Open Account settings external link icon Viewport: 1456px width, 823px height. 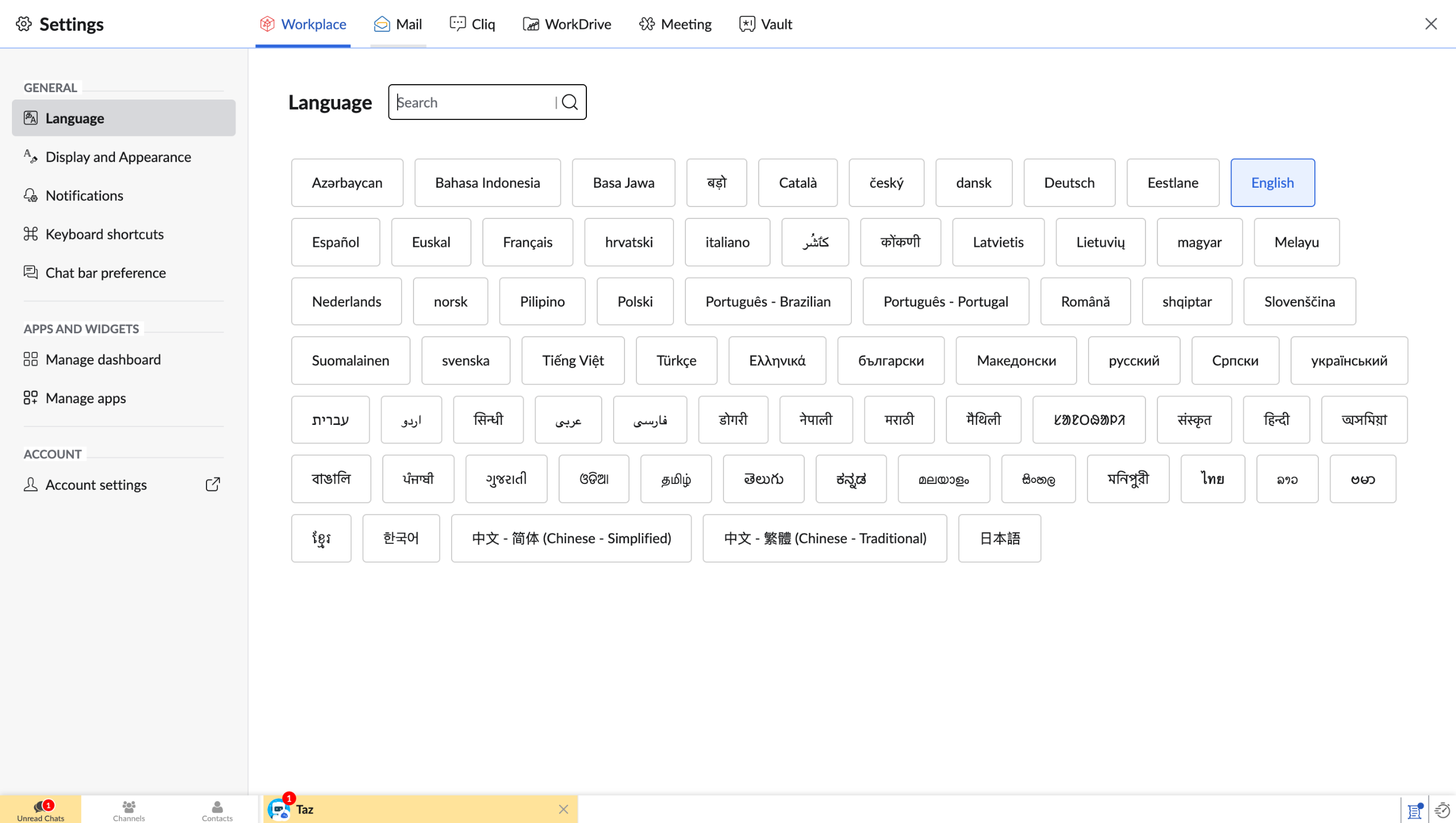click(213, 484)
